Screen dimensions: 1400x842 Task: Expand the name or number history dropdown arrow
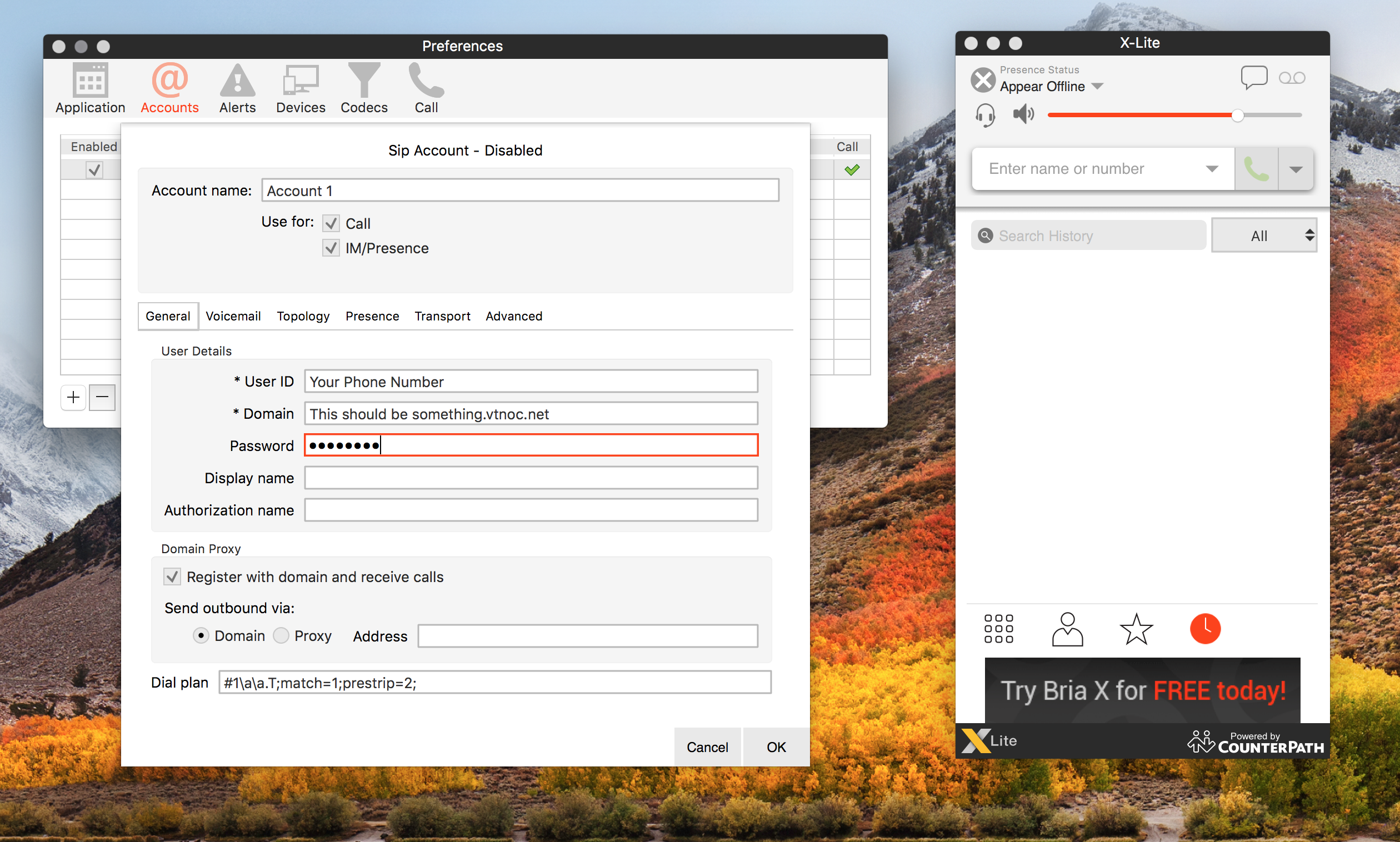1212,169
